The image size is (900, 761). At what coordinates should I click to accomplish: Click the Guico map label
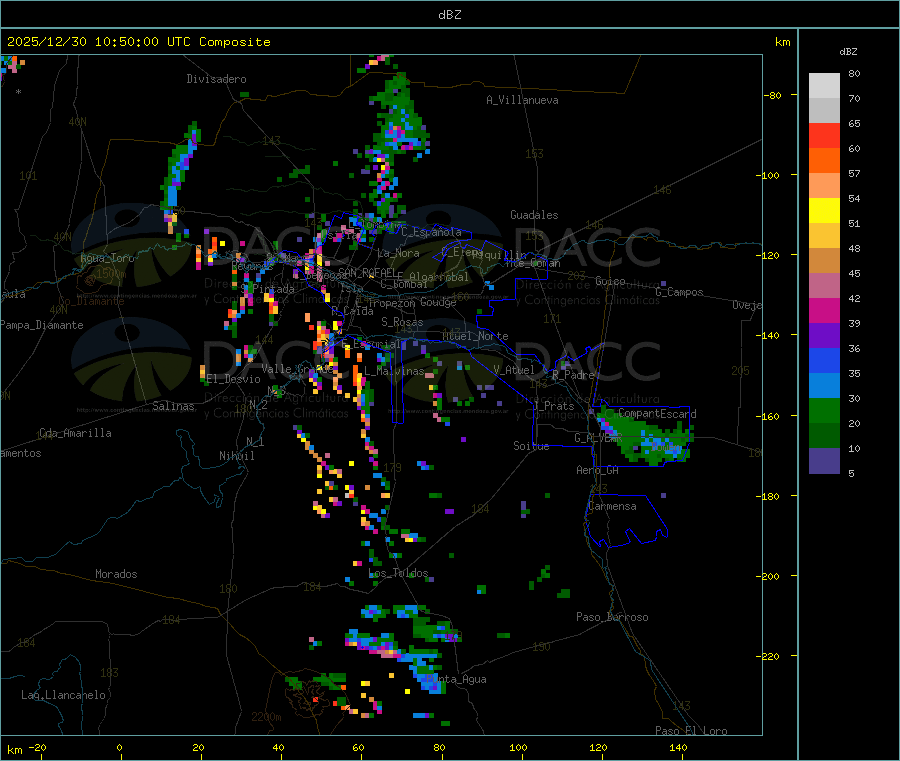tap(610, 282)
